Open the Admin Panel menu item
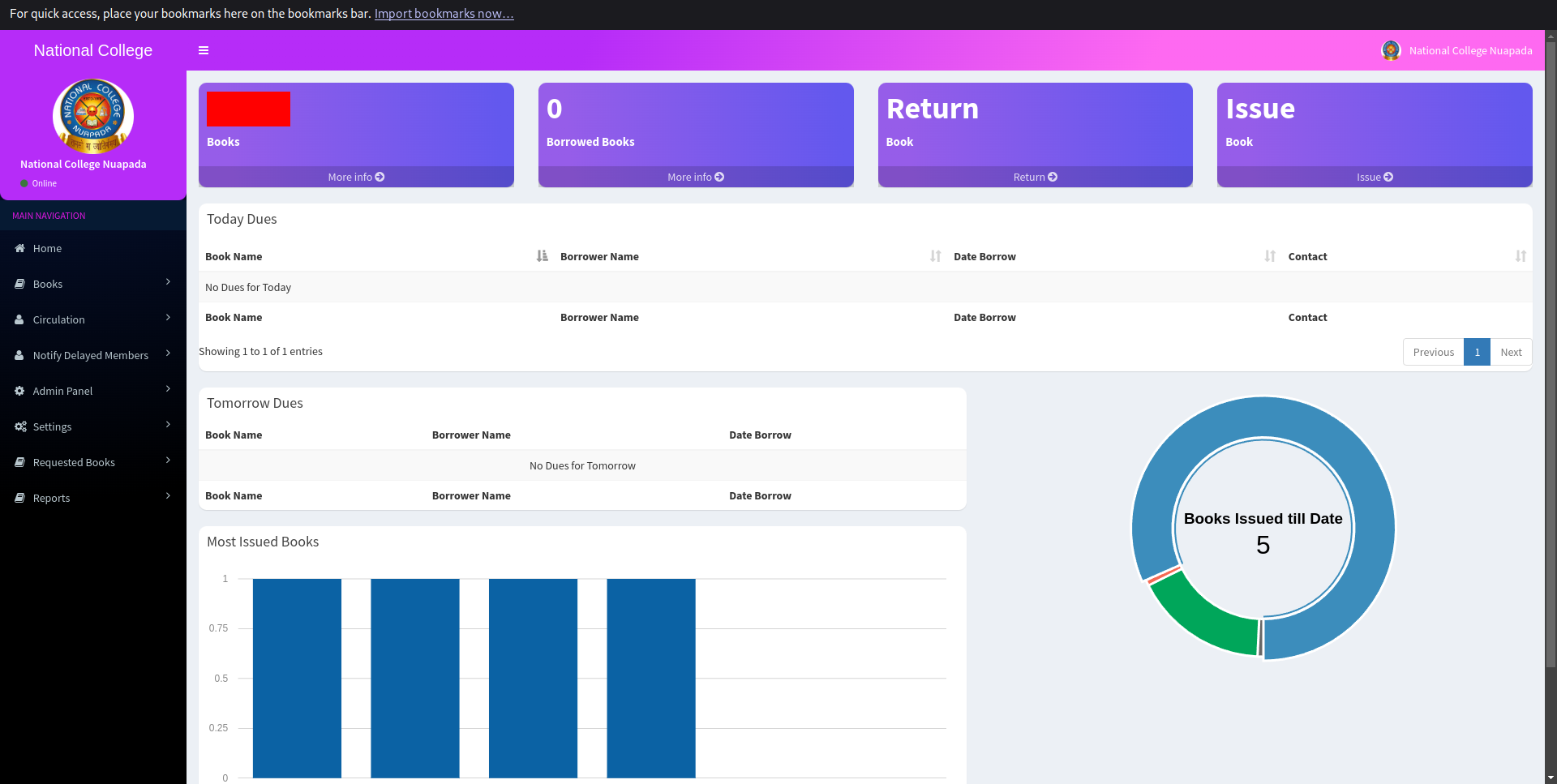Image resolution: width=1557 pixels, height=784 pixels. click(x=93, y=391)
